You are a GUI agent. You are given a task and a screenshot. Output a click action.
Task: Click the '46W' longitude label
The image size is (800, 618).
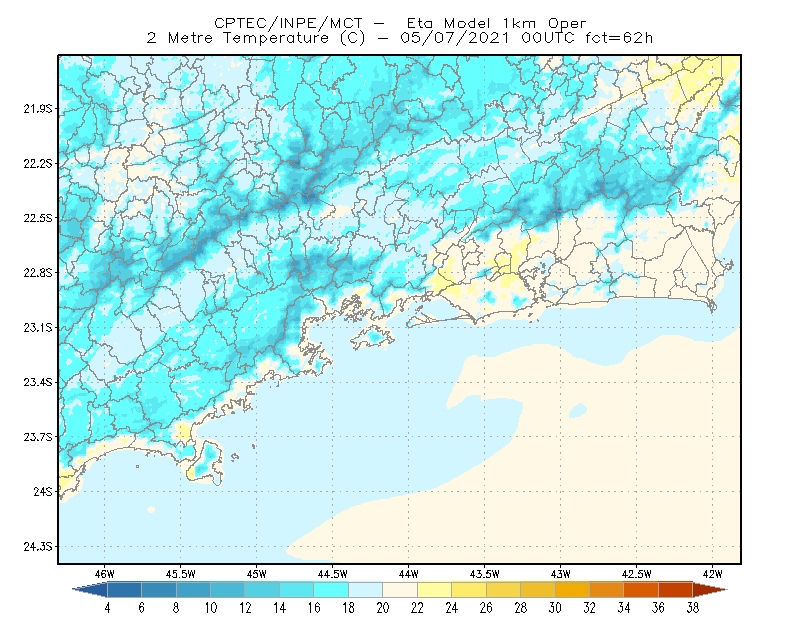[105, 574]
